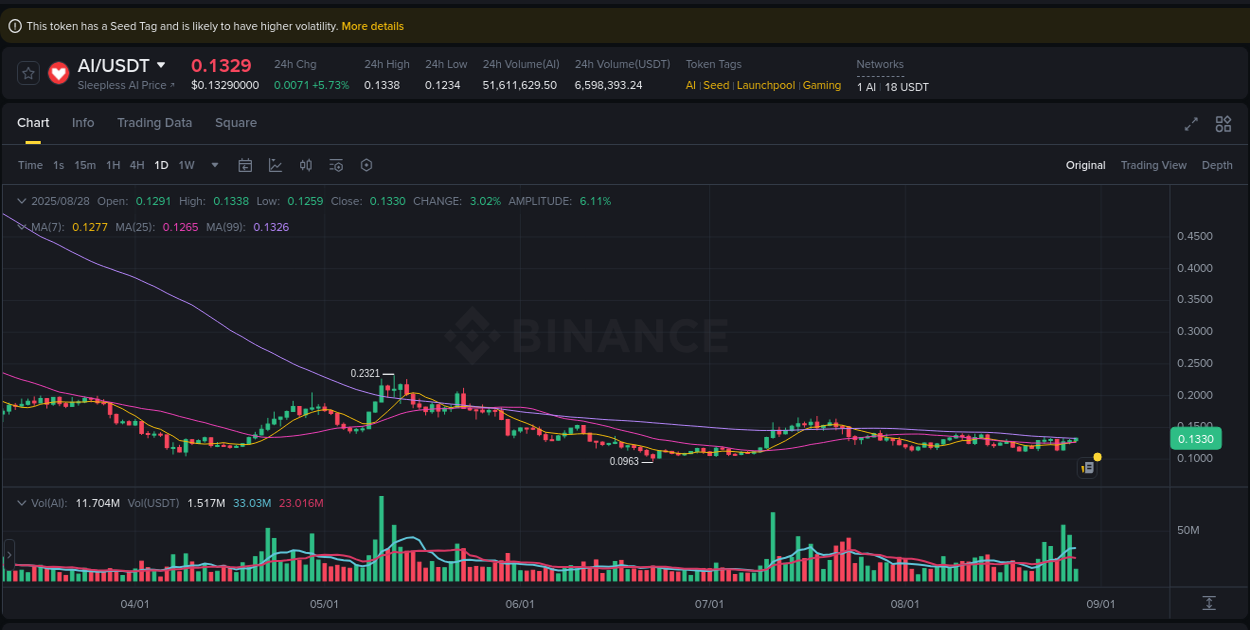The image size is (1250, 630).
Task: Open the chart layout grid icon
Action: point(1223,124)
